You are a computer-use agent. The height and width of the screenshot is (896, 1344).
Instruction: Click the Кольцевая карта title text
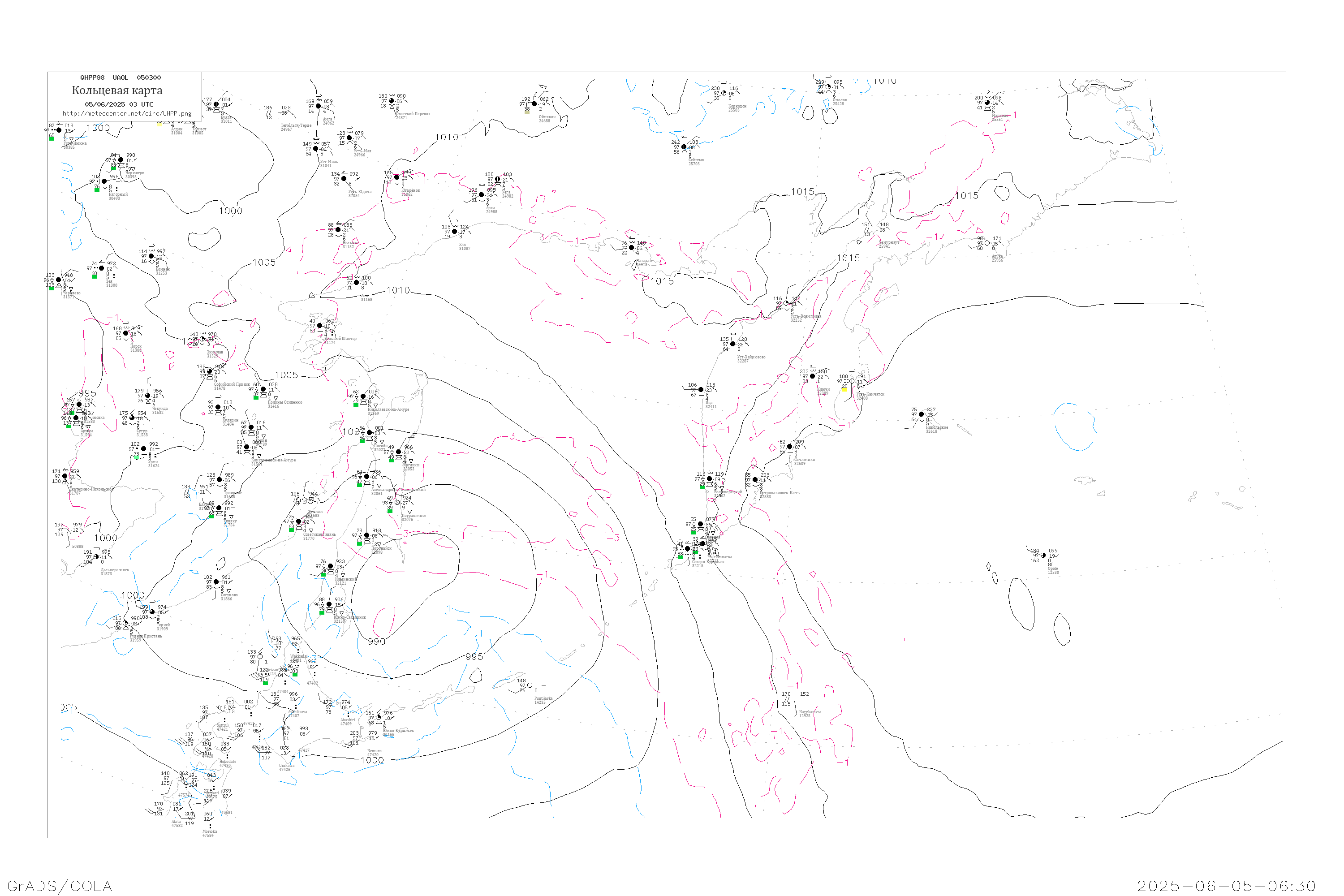coord(117,90)
